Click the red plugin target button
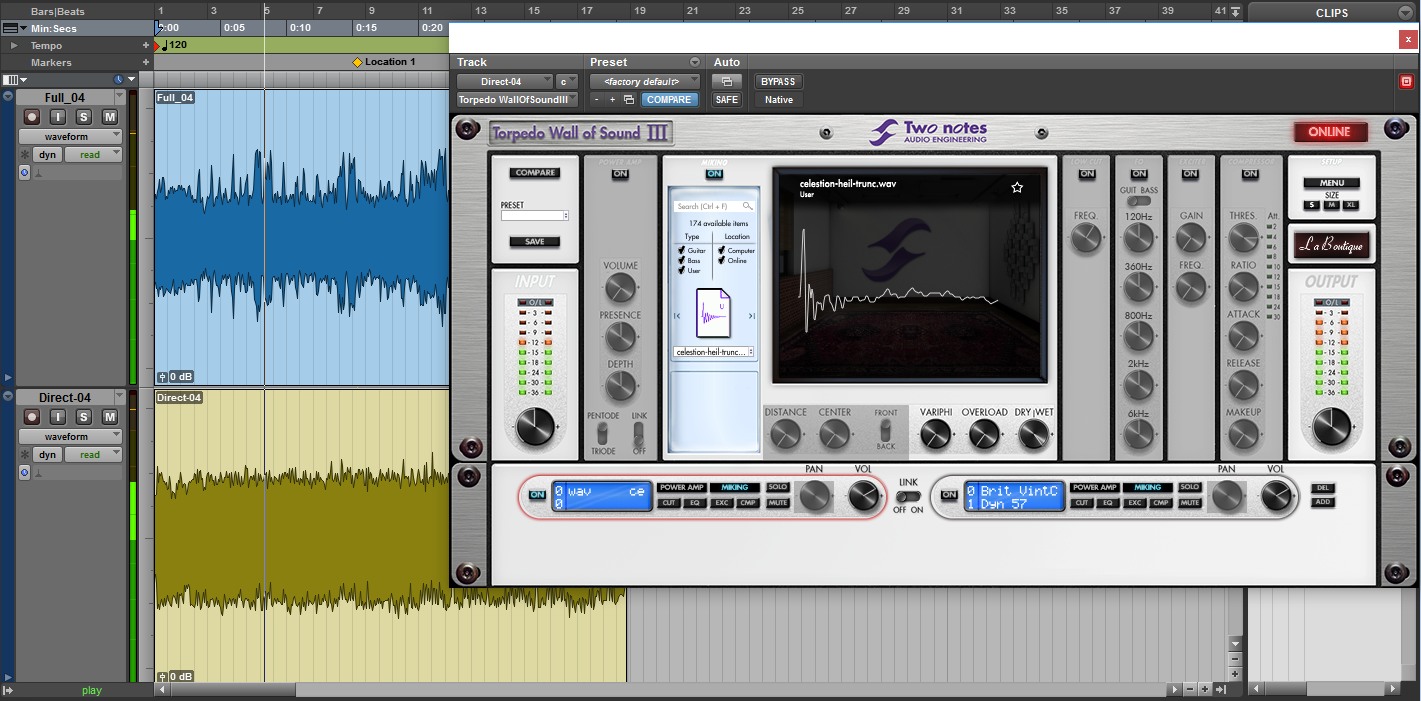Image resolution: width=1421 pixels, height=701 pixels. click(x=1406, y=82)
